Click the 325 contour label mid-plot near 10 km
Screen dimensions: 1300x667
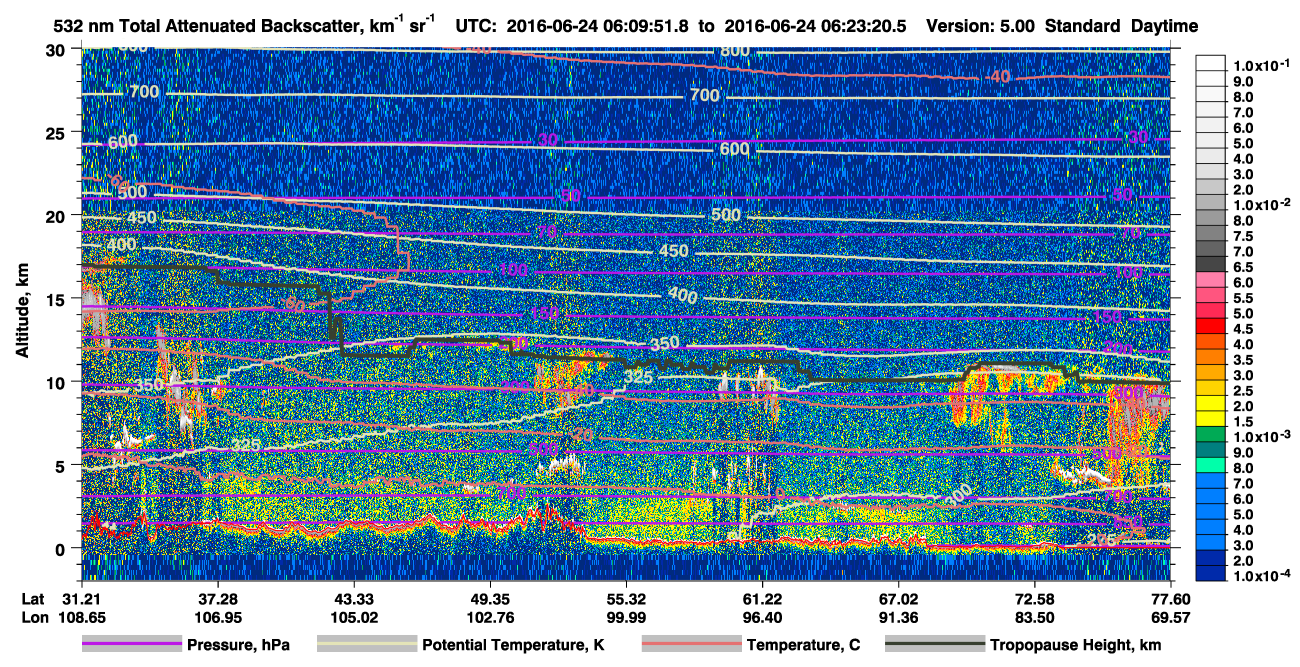637,376
